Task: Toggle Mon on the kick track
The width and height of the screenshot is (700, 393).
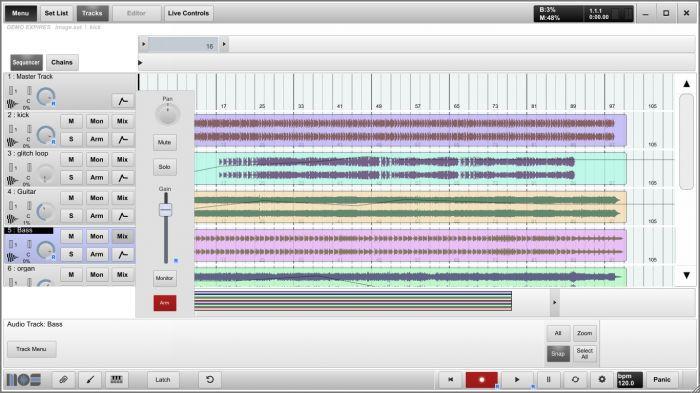Action: pos(97,121)
